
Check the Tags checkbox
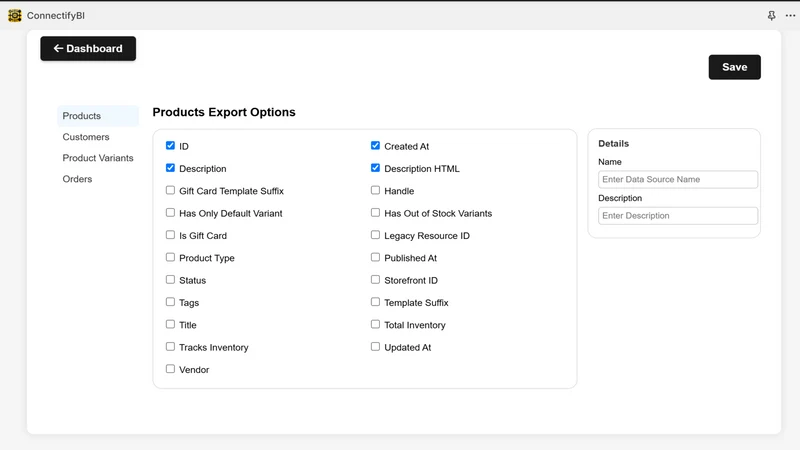(x=170, y=302)
